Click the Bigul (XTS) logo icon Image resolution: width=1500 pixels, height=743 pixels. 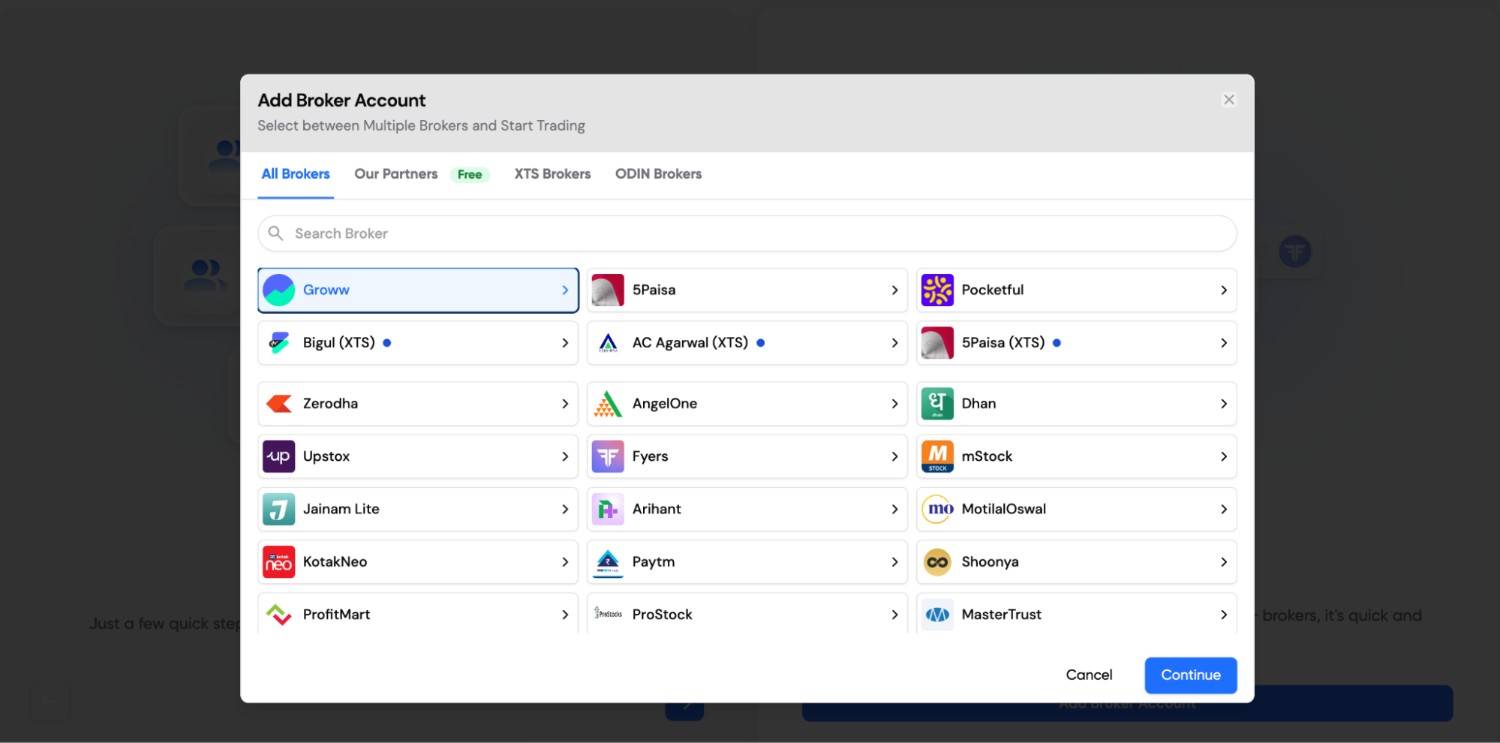click(x=279, y=343)
